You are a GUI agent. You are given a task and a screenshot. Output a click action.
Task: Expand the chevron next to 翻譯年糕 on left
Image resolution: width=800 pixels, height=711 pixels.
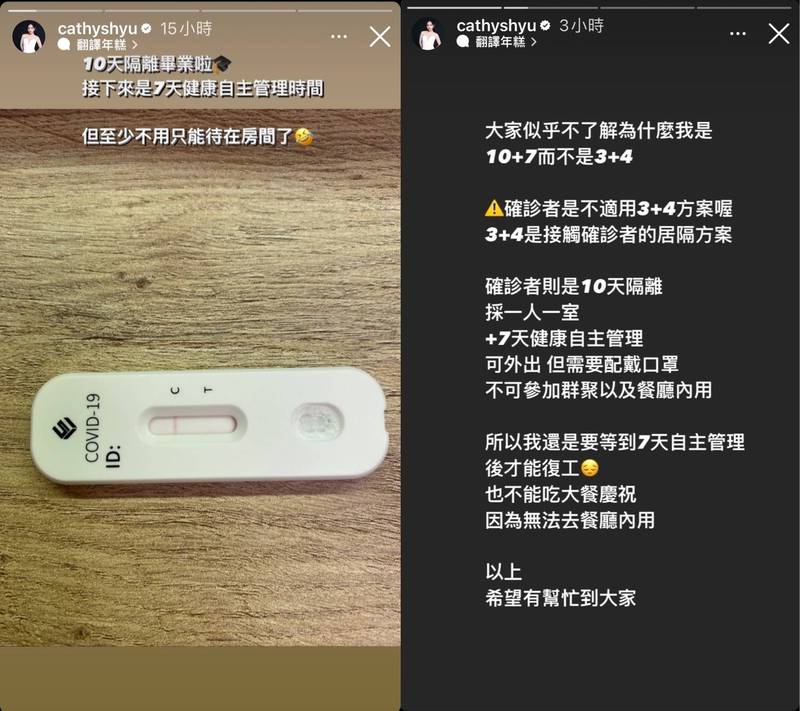[135, 45]
